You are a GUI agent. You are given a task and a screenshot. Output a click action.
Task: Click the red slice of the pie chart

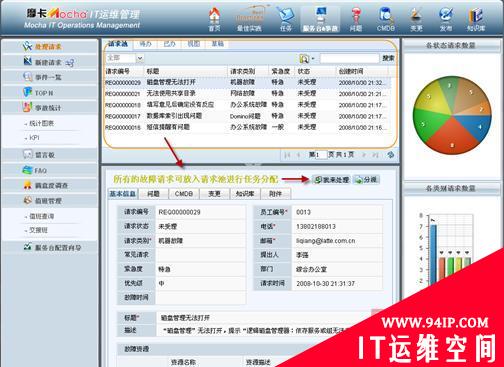click(452, 138)
